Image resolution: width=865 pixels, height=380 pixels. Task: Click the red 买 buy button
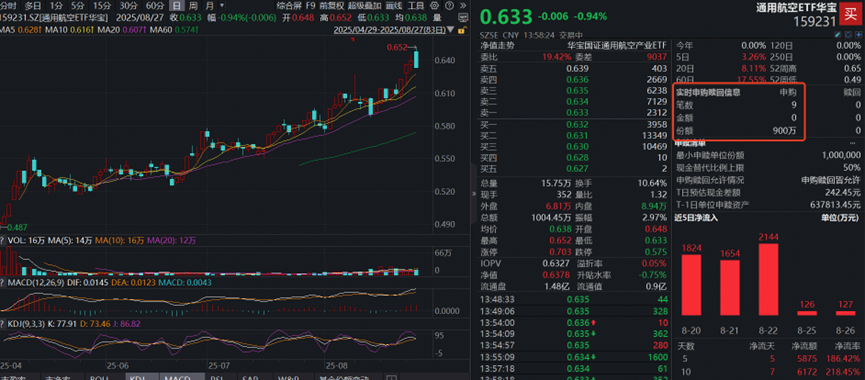click(x=851, y=14)
